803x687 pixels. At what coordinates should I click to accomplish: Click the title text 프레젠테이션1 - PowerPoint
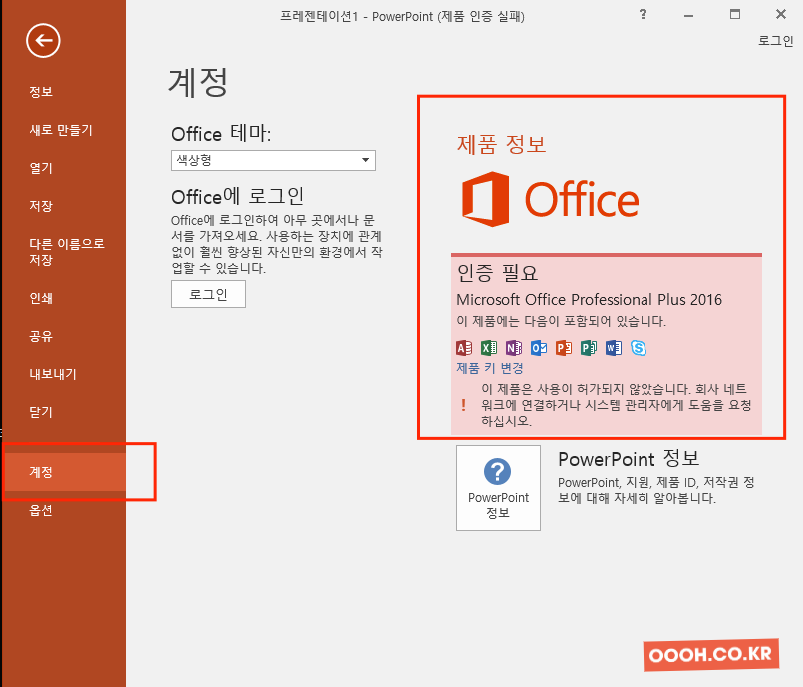click(356, 16)
